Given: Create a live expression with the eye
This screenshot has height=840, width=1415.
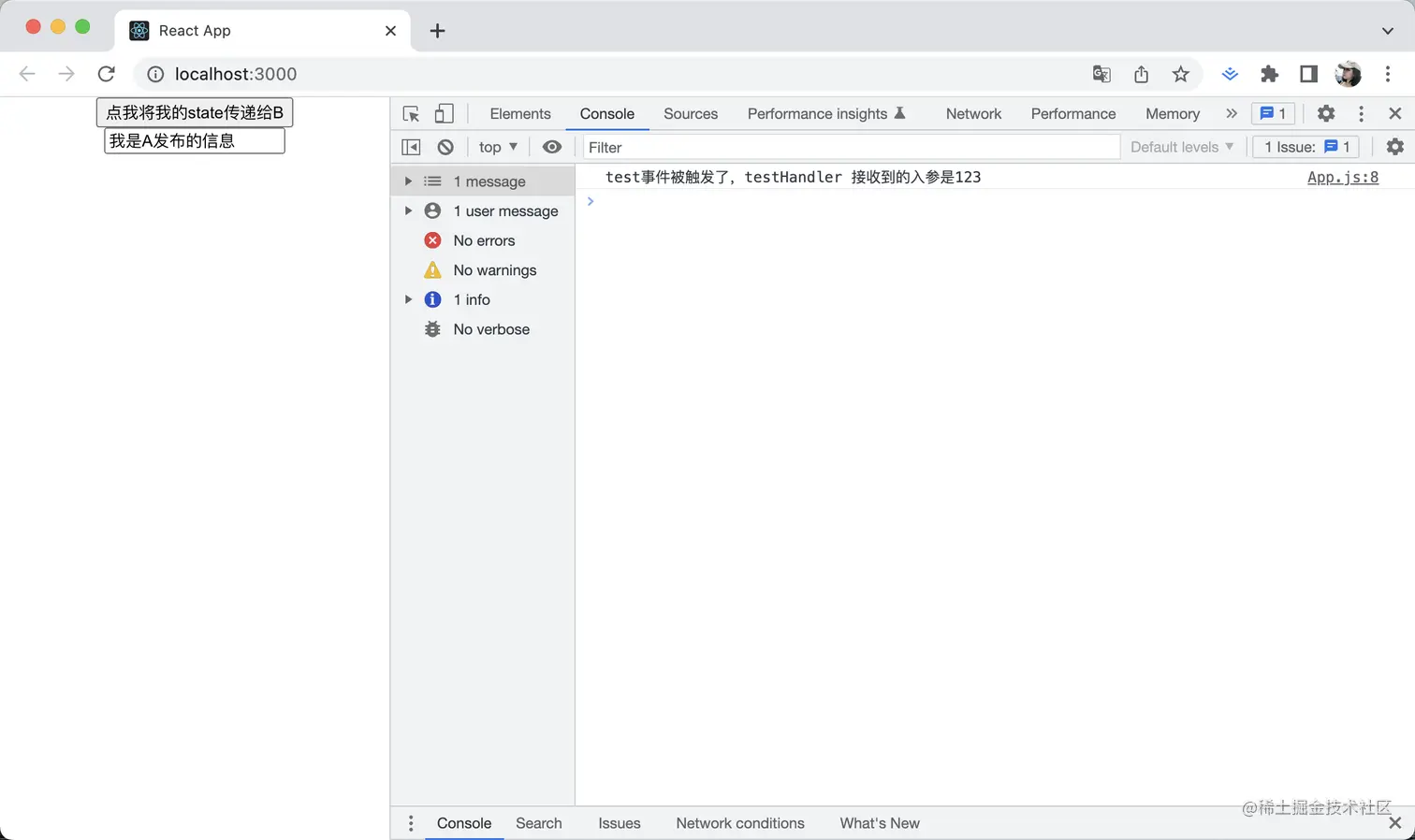Looking at the screenshot, I should 552,147.
